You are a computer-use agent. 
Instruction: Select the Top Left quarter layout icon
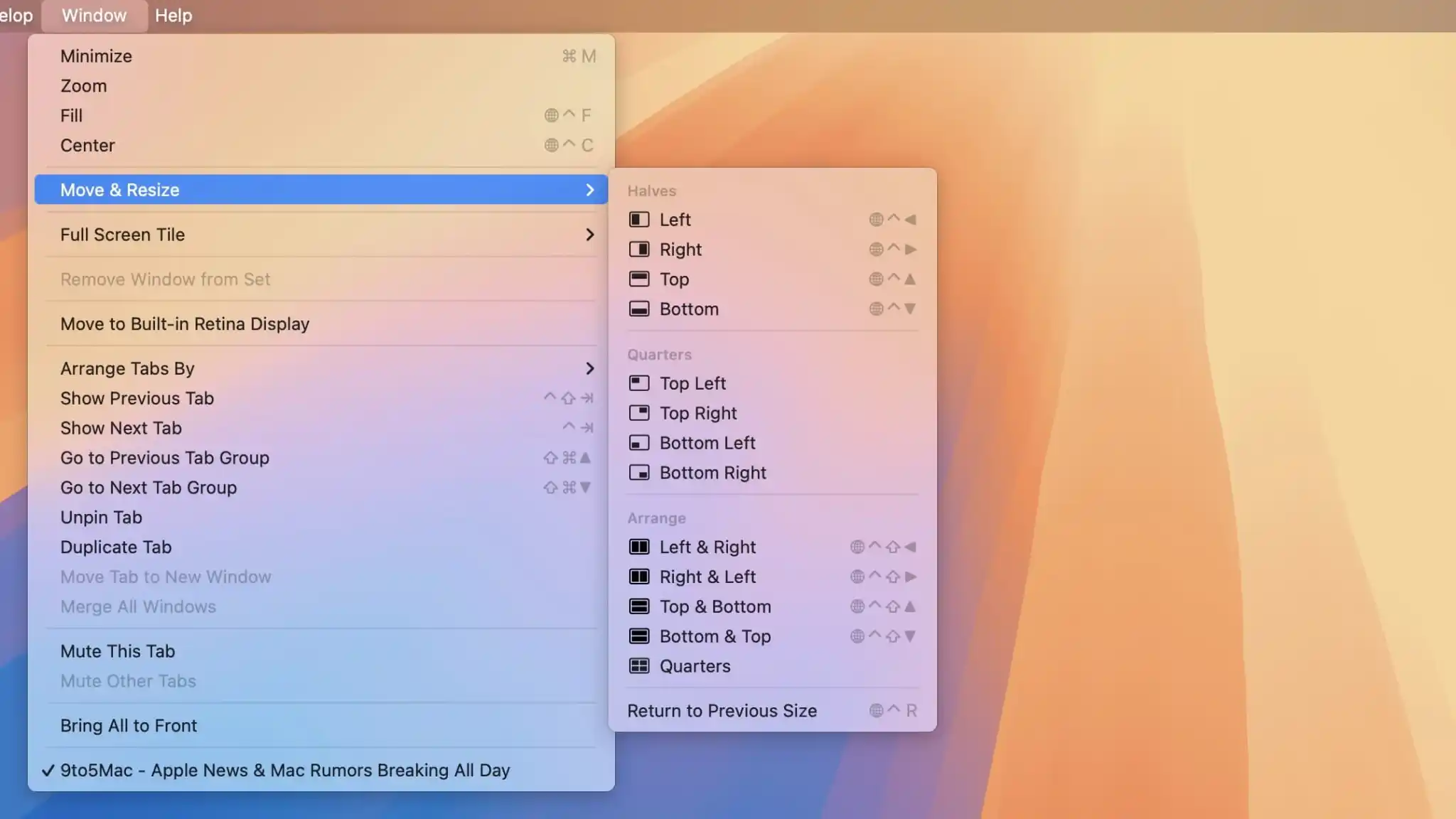(638, 383)
